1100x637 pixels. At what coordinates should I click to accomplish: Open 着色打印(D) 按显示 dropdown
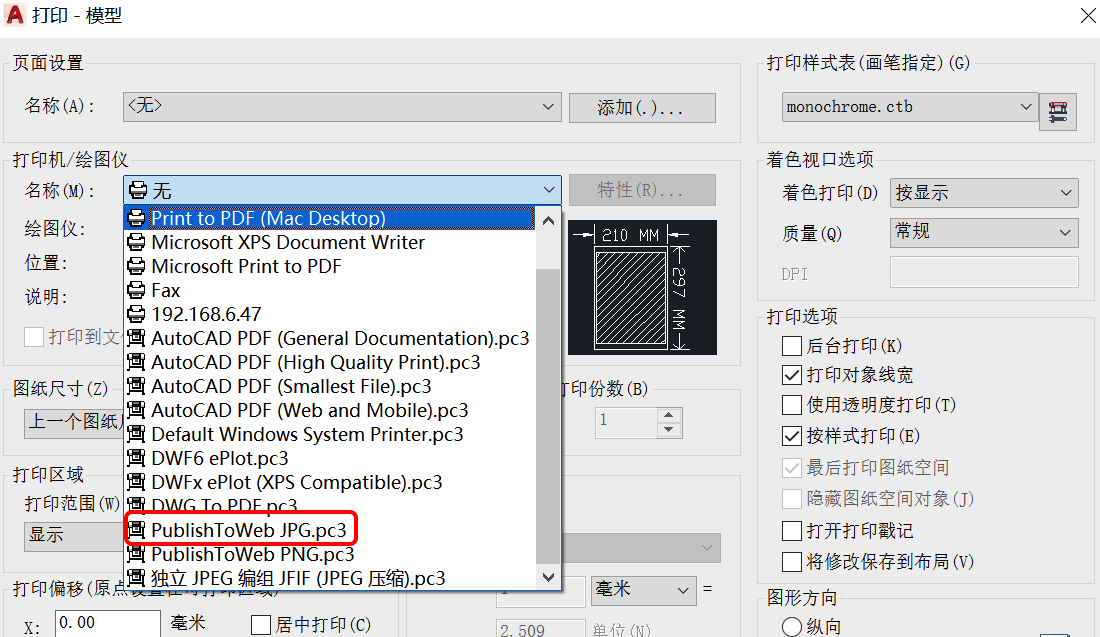pyautogui.click(x=984, y=193)
